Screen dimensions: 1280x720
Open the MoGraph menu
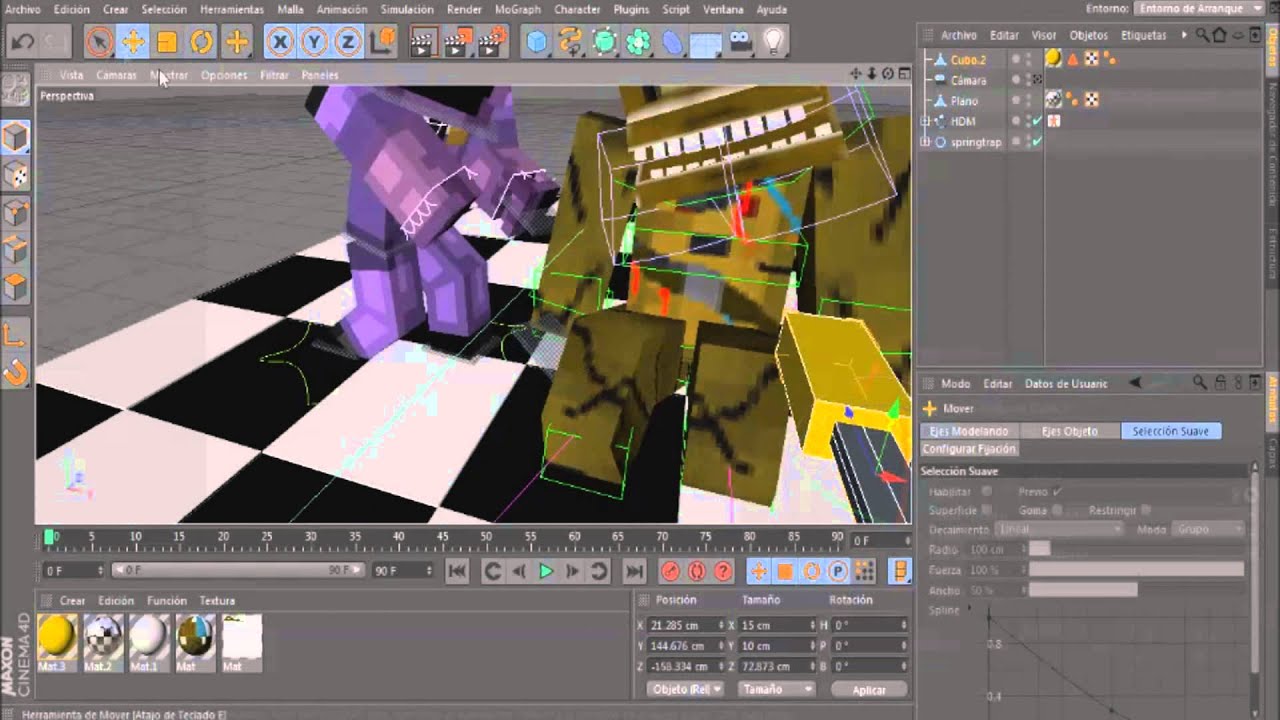(517, 9)
